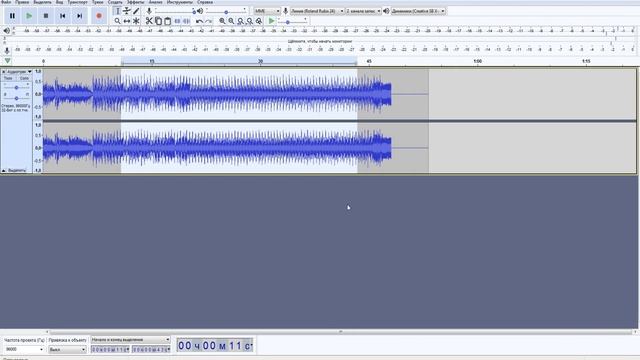Silence the selected audio

point(186,21)
